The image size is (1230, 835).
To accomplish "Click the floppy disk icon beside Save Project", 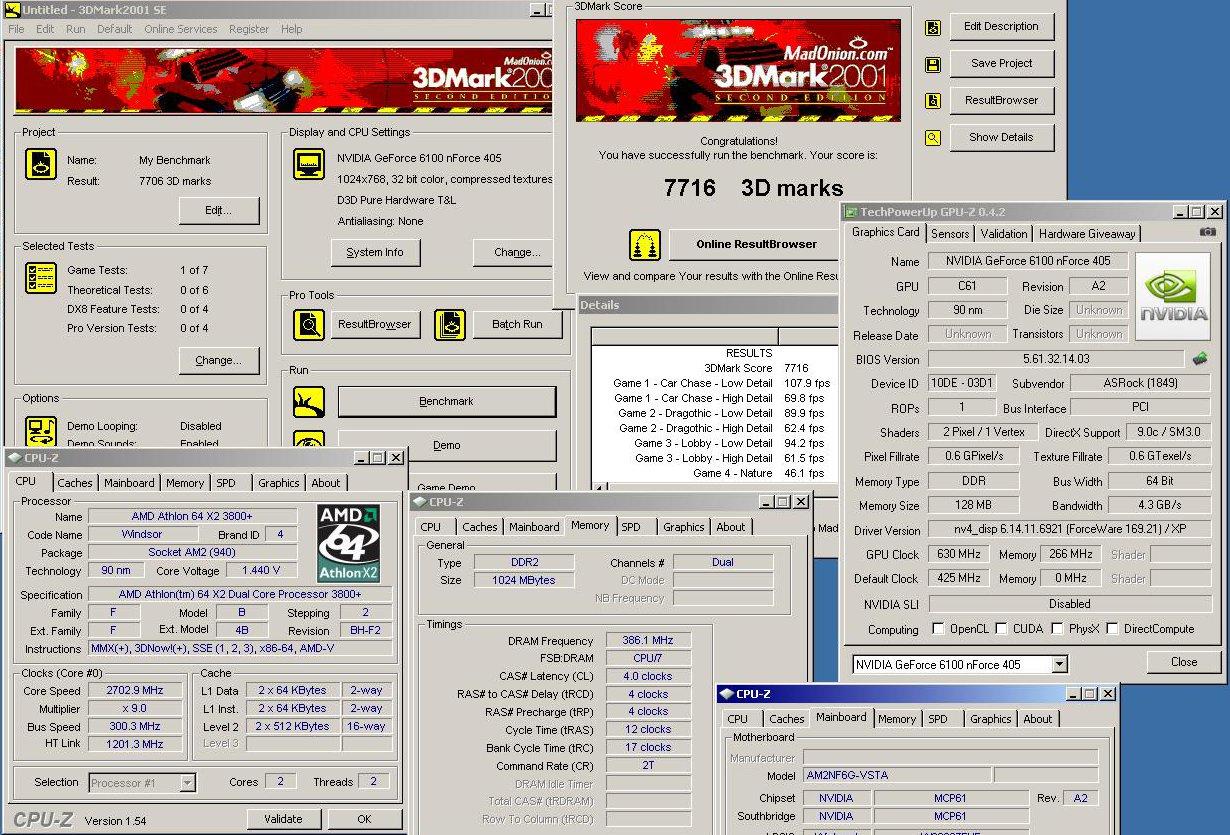I will click(x=933, y=65).
